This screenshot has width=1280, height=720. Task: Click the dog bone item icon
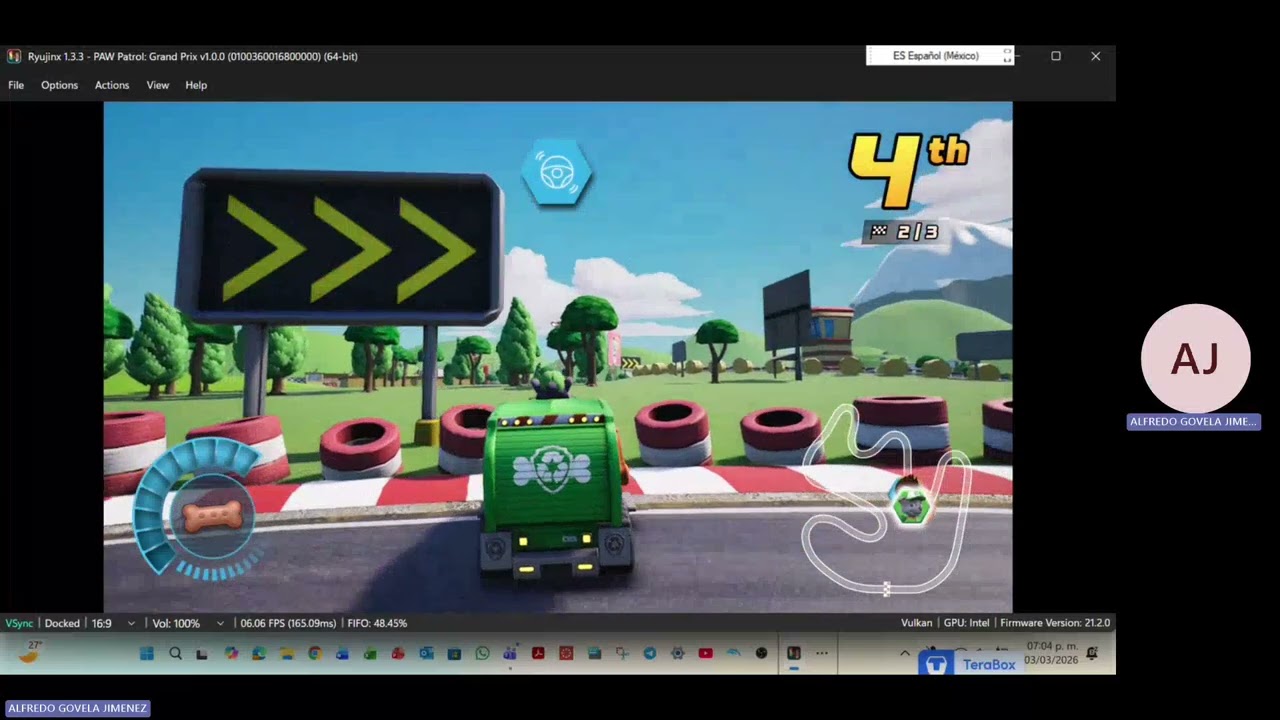point(213,516)
